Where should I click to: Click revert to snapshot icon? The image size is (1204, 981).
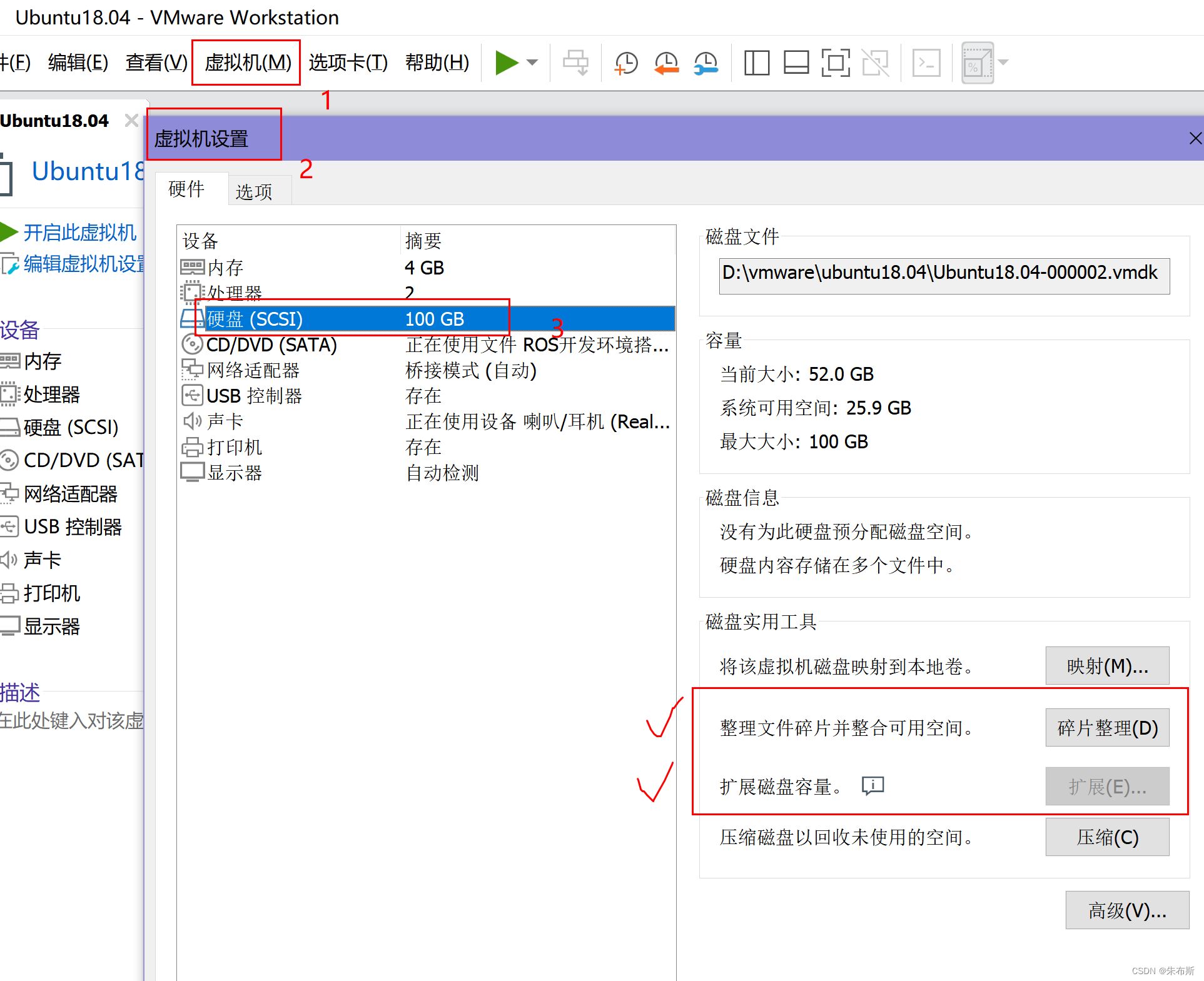pos(666,63)
